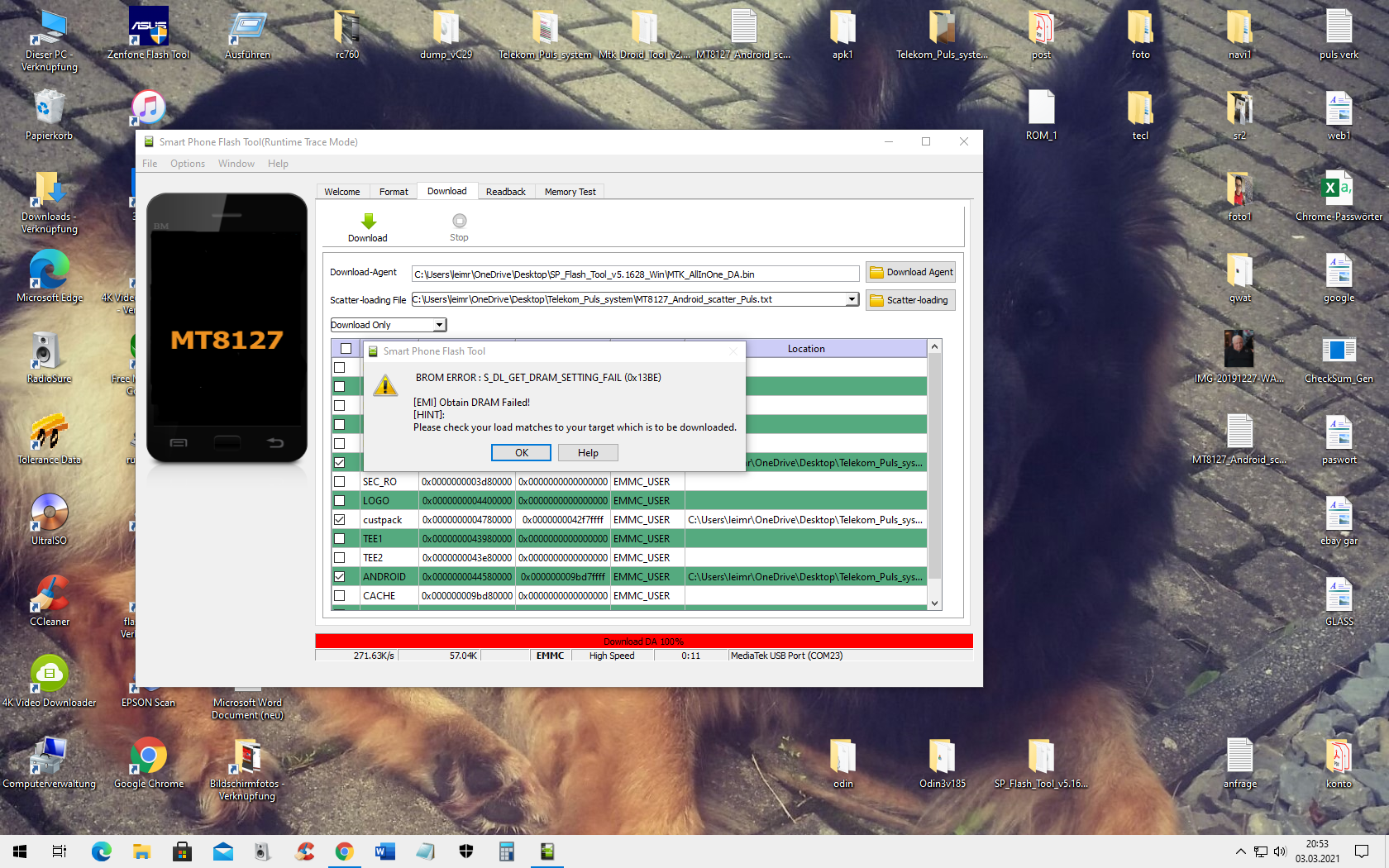Viewport: 1389px width, 868px height.
Task: Open Windows Start menu
Action: (20, 851)
